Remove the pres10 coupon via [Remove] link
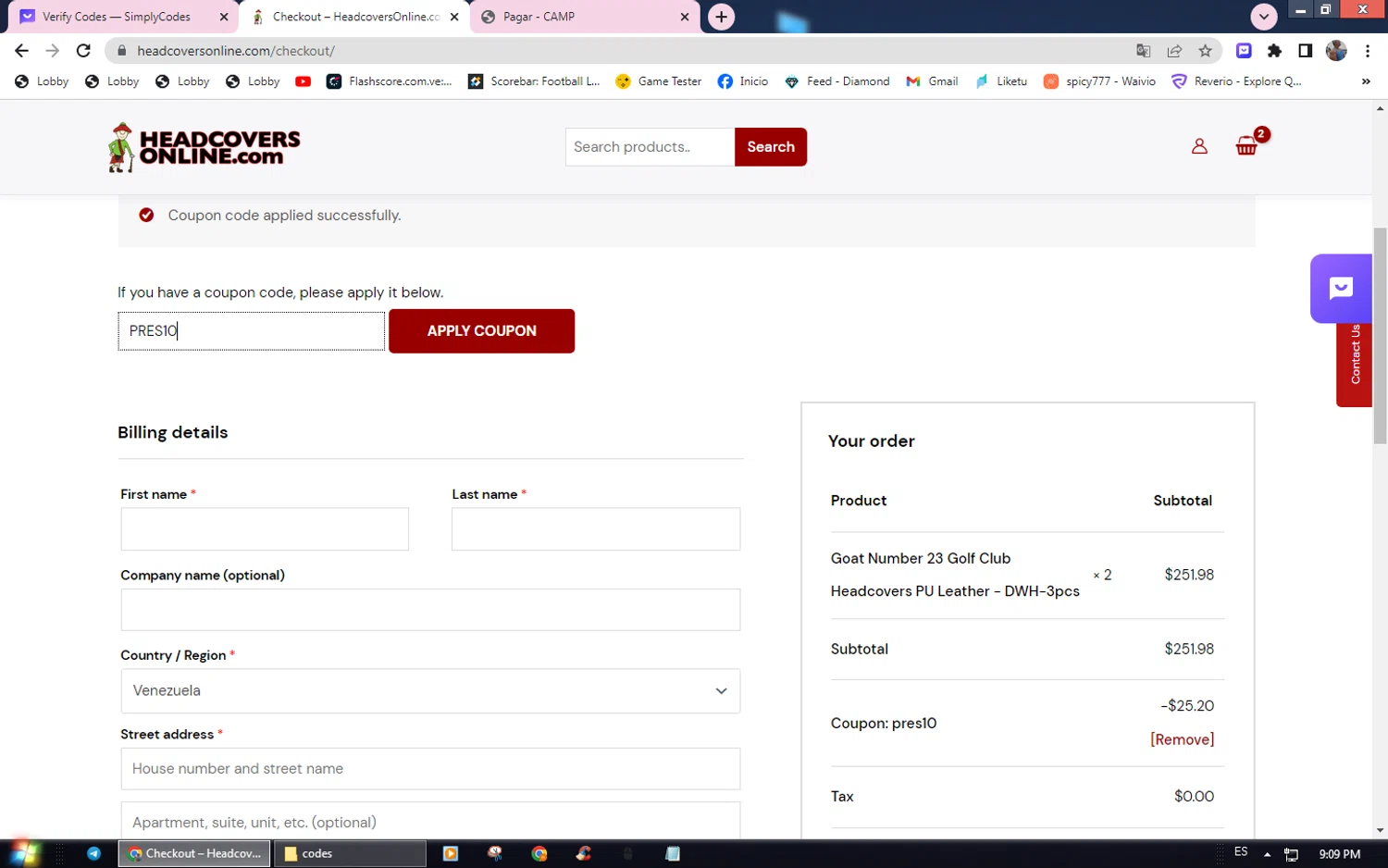 click(1182, 739)
